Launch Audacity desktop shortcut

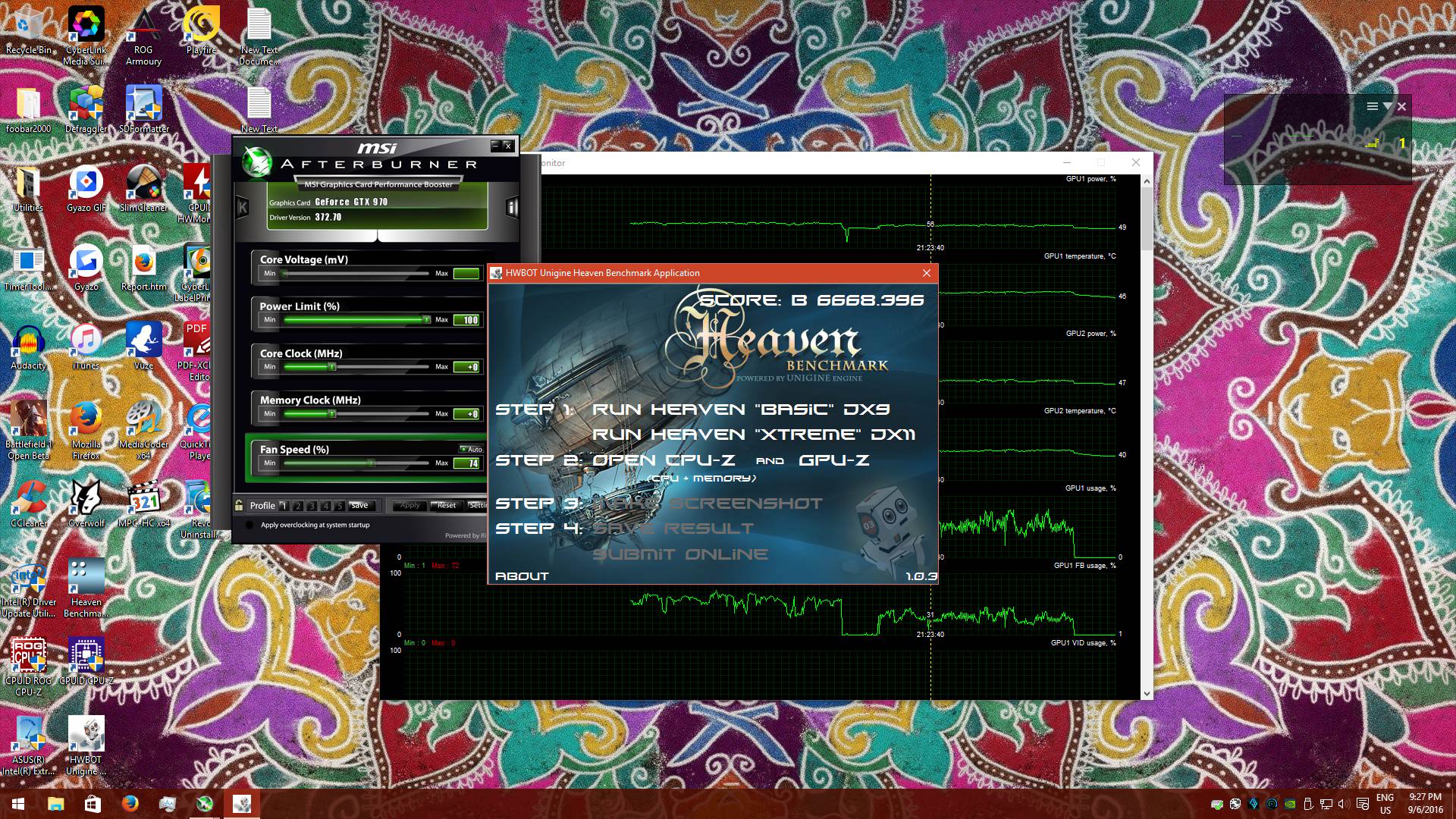pos(29,347)
